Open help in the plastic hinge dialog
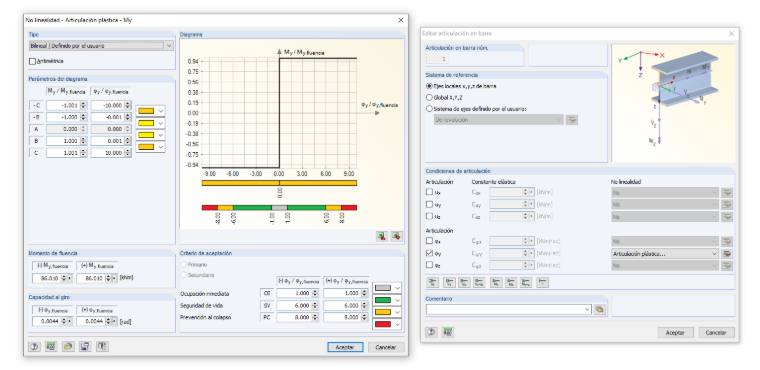The height and width of the screenshot is (370, 760). [34, 346]
